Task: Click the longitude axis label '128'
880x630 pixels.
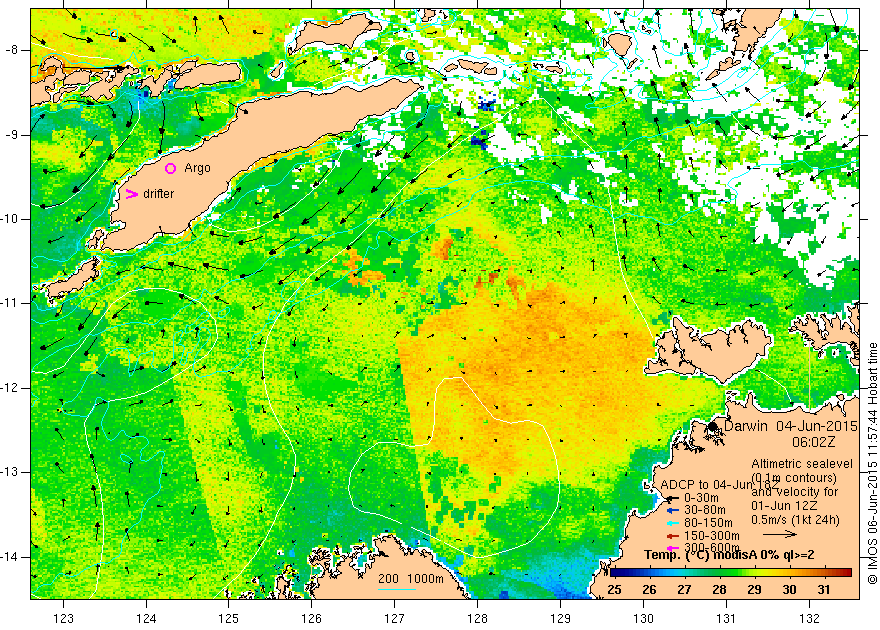Action: [478, 618]
